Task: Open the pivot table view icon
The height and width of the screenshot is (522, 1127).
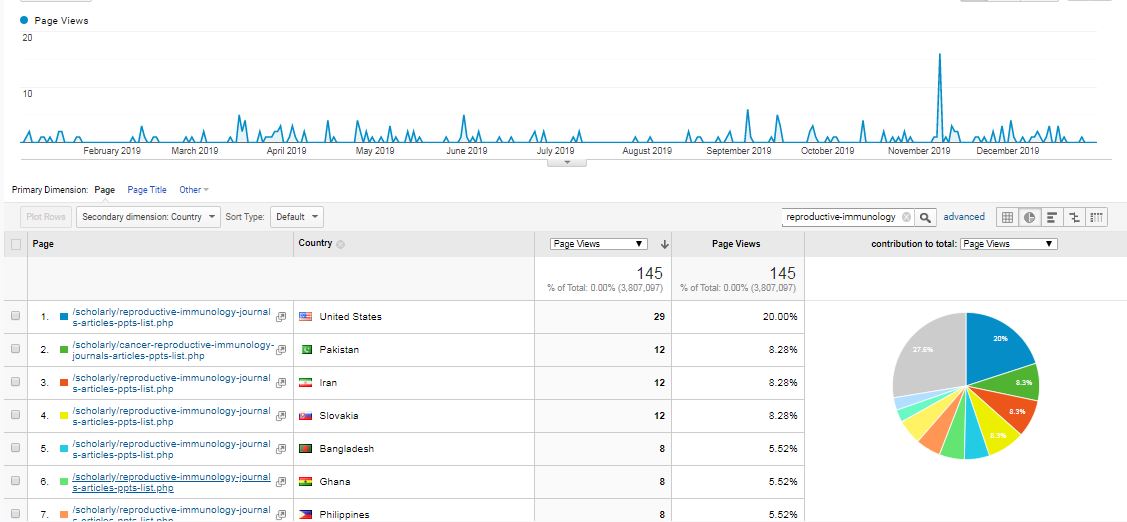Action: click(x=1096, y=217)
